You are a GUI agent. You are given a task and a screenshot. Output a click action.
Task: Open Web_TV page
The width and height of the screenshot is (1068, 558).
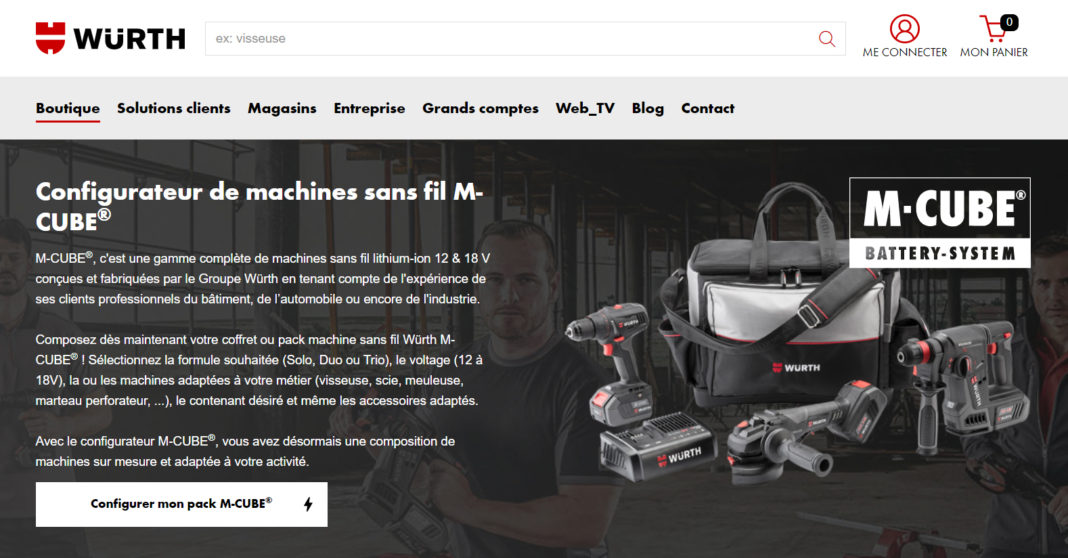coord(585,108)
